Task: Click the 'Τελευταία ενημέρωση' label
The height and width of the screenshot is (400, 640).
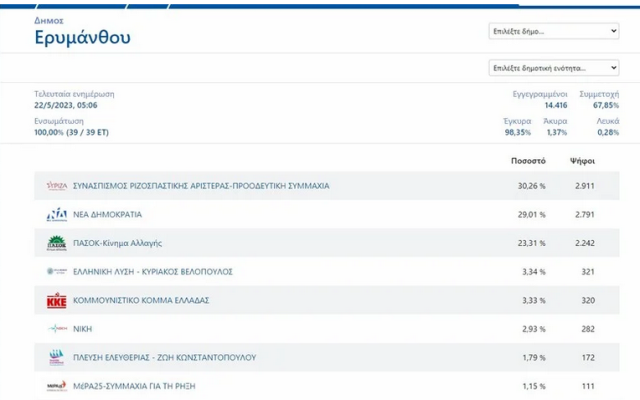Action: (74, 94)
